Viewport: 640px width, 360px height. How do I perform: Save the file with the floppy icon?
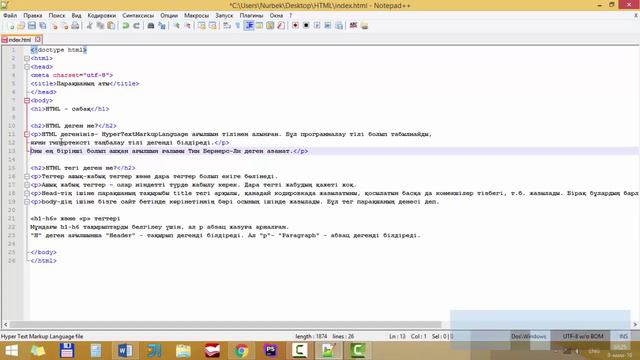click(x=31, y=26)
